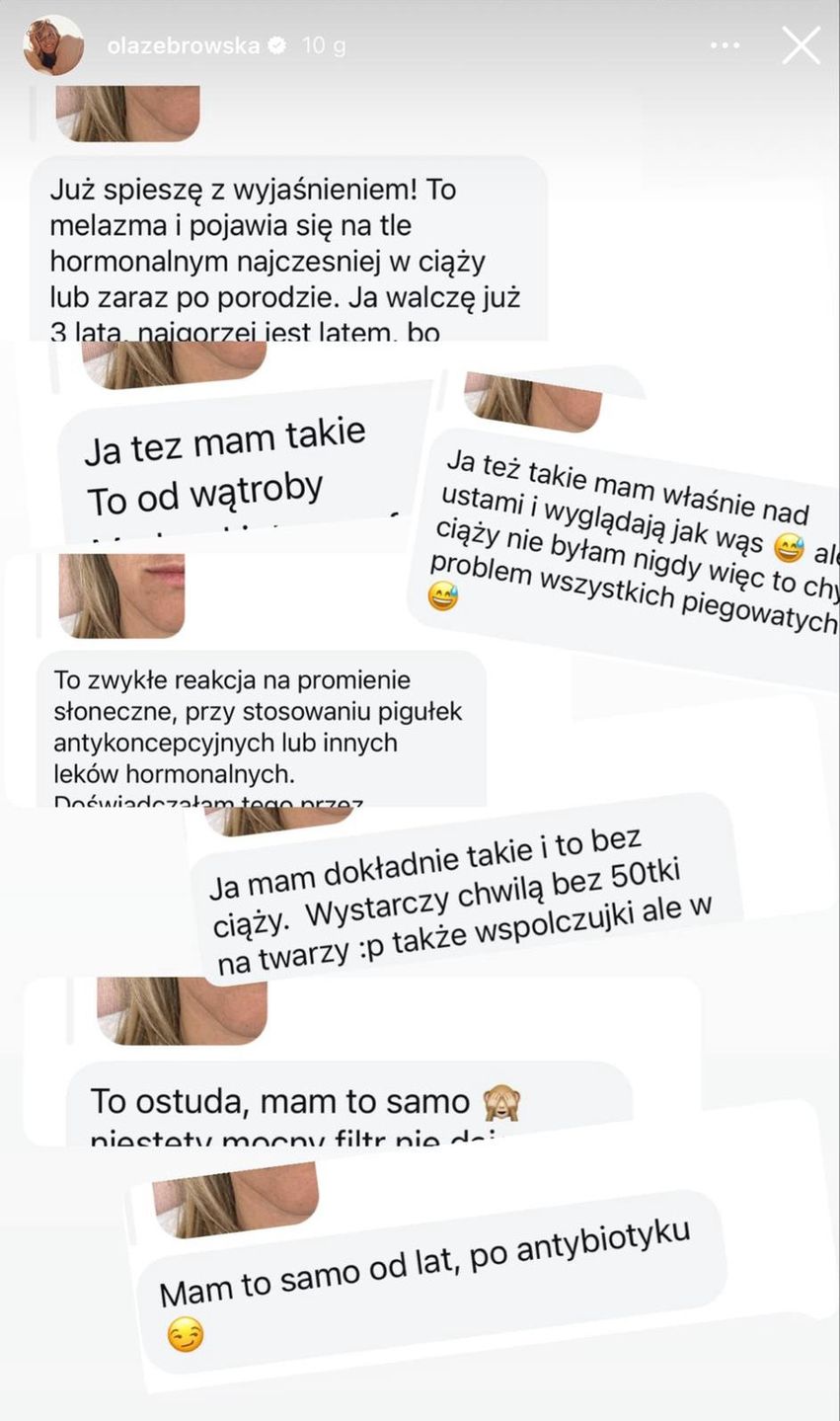Click the see-no-evil monkey emoji
Screen dimensions: 840x1421
[501, 1102]
